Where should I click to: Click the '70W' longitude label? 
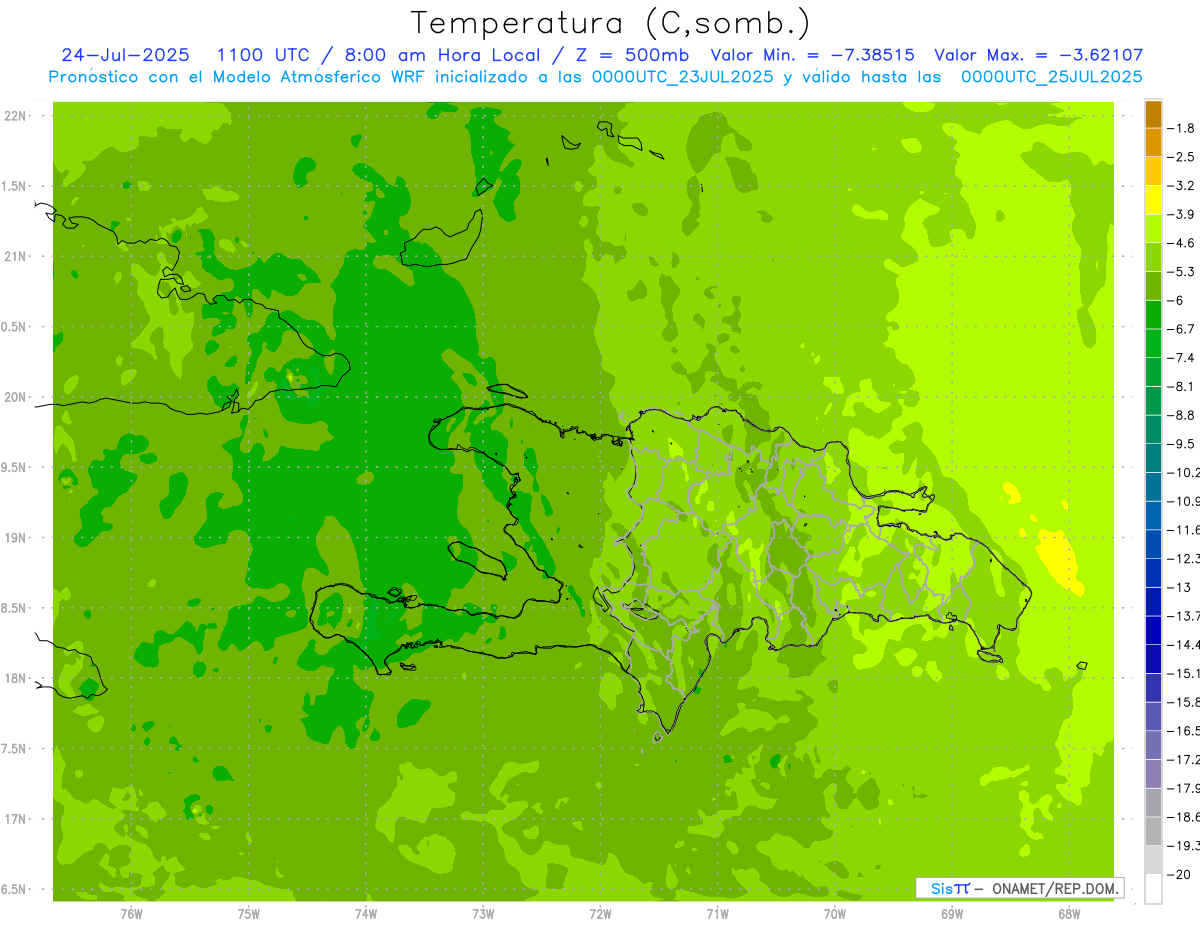pos(834,913)
